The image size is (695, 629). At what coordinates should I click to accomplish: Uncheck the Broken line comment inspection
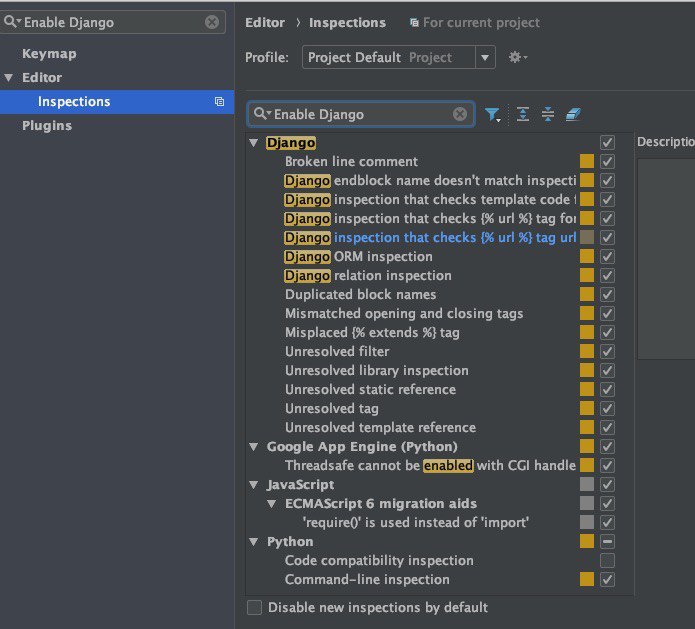pos(607,161)
